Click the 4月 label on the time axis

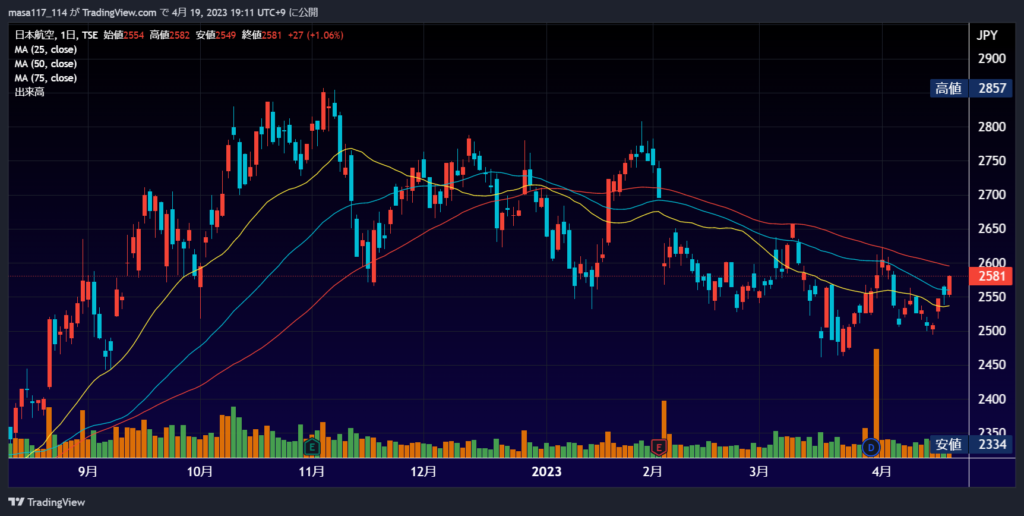click(x=882, y=472)
